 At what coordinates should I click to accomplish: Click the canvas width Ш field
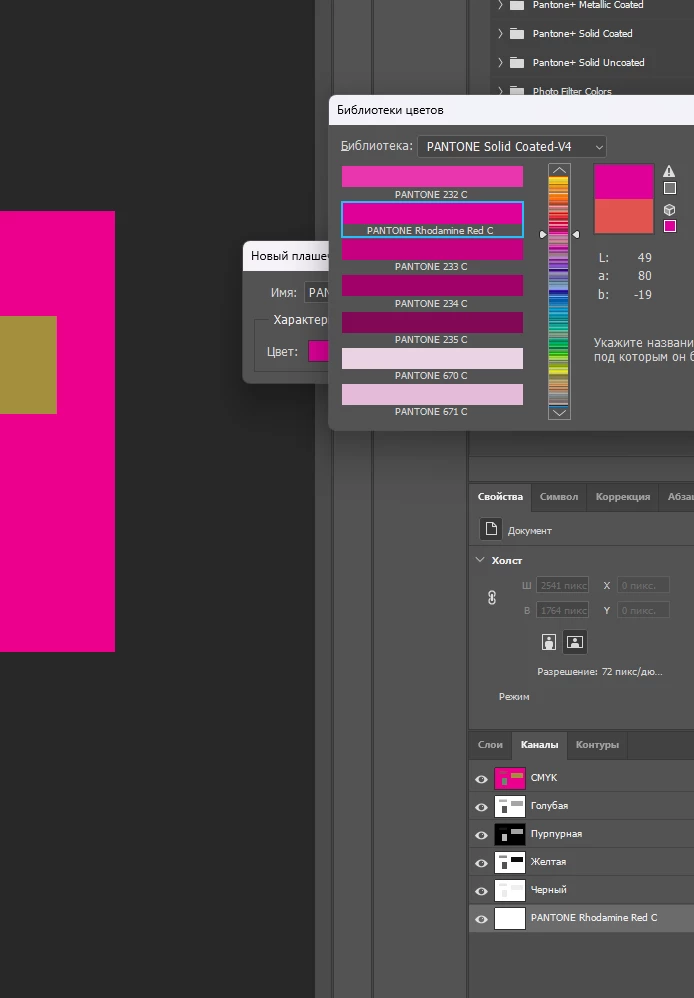(563, 585)
